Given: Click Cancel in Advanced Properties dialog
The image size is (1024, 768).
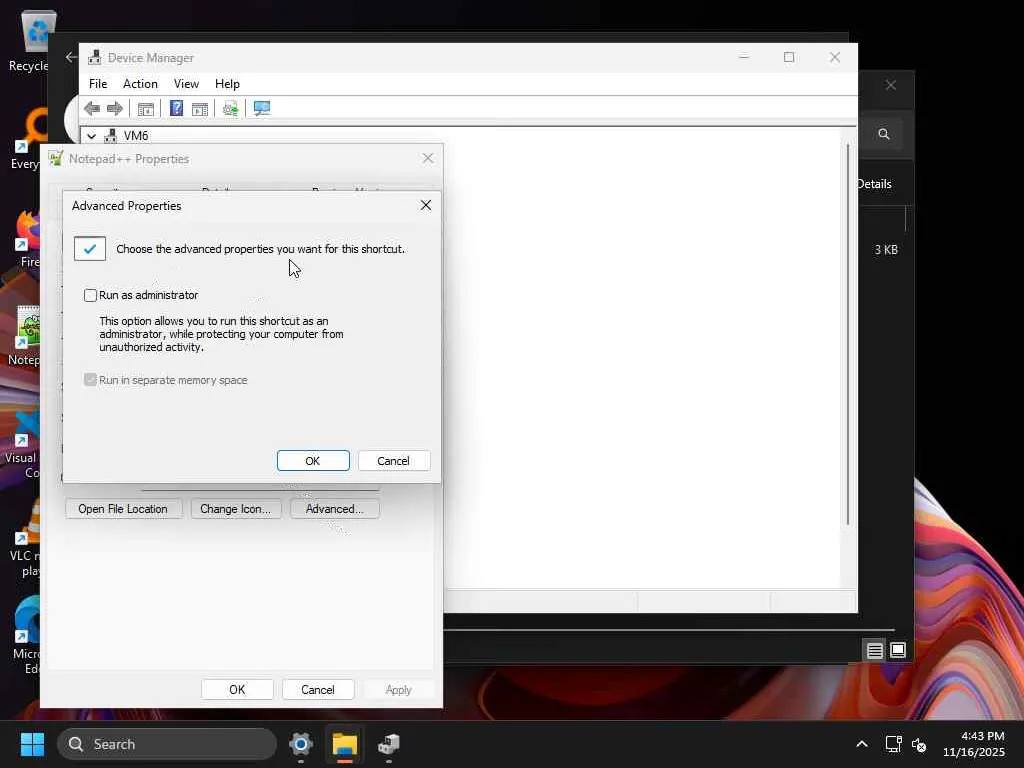Looking at the screenshot, I should pyautogui.click(x=394, y=460).
